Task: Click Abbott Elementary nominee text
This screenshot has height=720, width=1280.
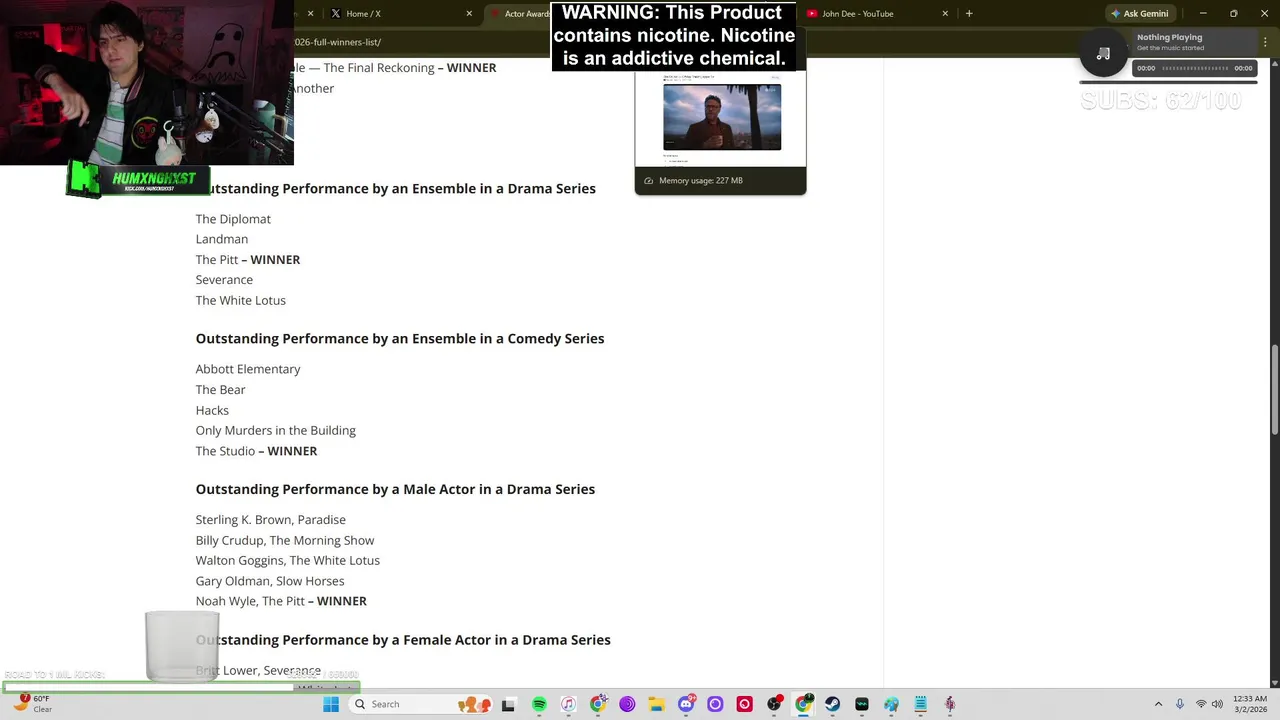Action: [248, 369]
